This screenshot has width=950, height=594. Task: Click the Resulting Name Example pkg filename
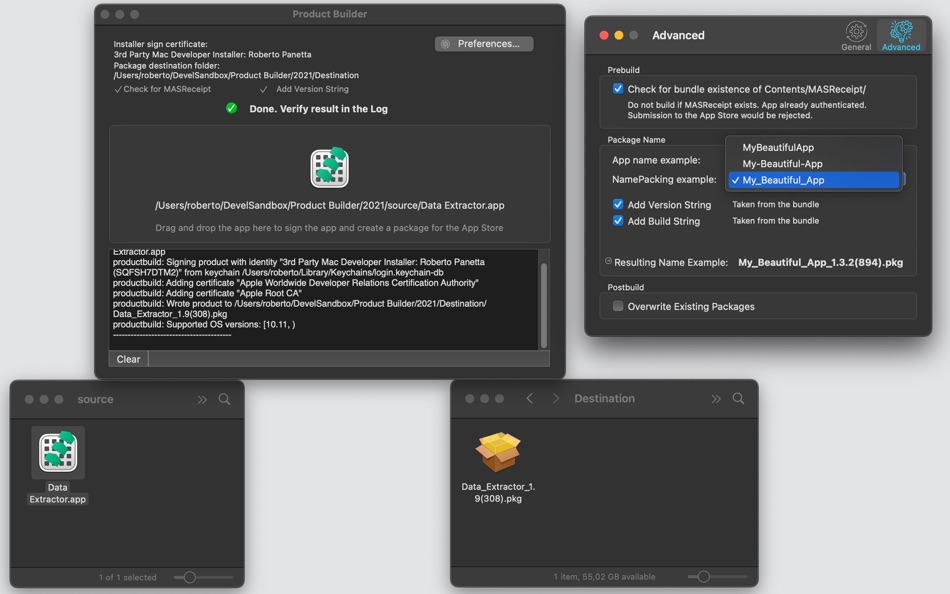tap(820, 262)
